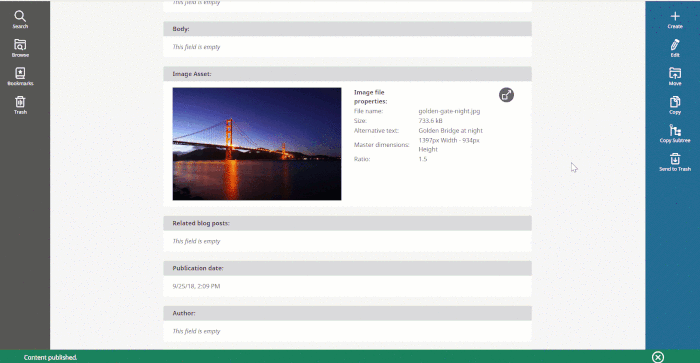The width and height of the screenshot is (700, 363).
Task: Open the Browse content icon
Action: (20, 48)
